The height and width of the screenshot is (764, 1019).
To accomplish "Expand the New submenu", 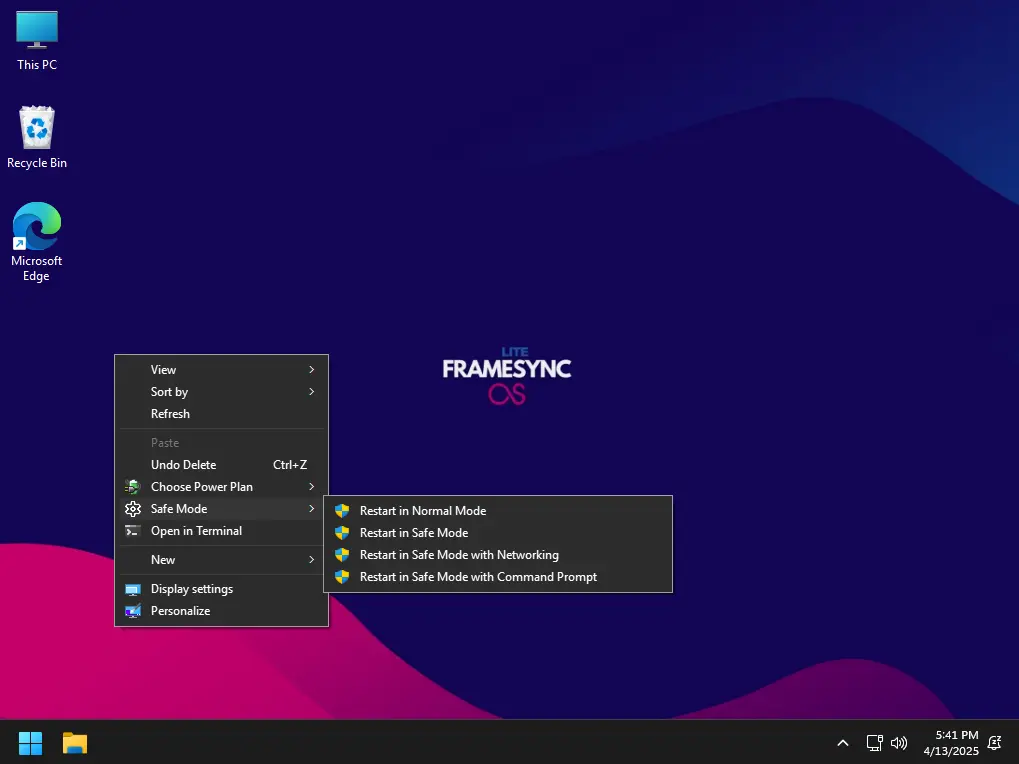I will (x=222, y=559).
